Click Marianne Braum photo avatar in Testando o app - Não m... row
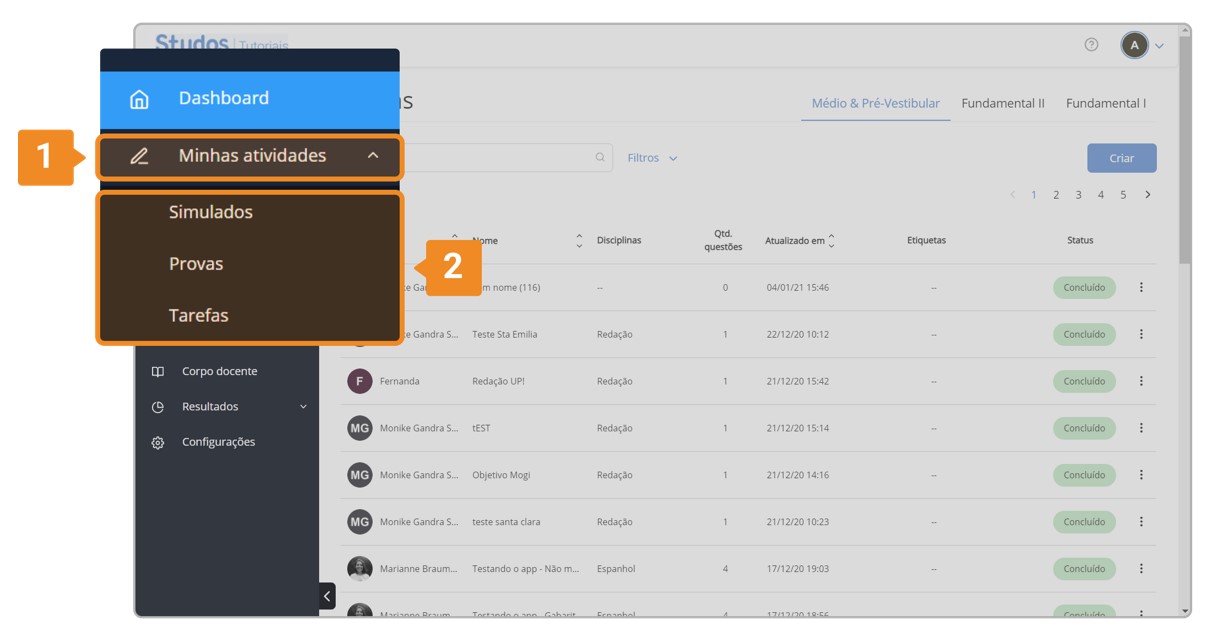1226x635 pixels. [360, 569]
